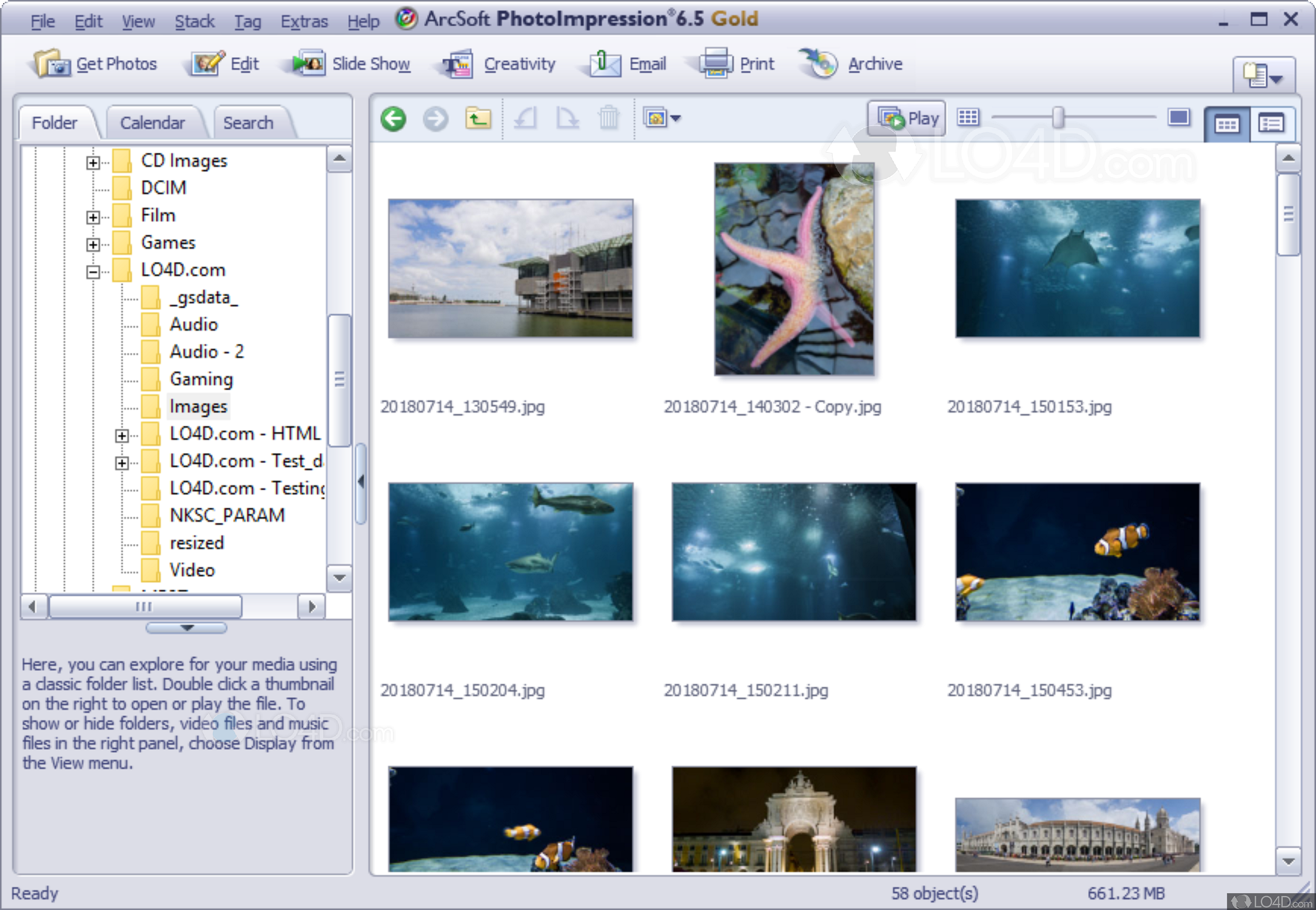
Task: Click the green Back navigation arrow
Action: (393, 118)
